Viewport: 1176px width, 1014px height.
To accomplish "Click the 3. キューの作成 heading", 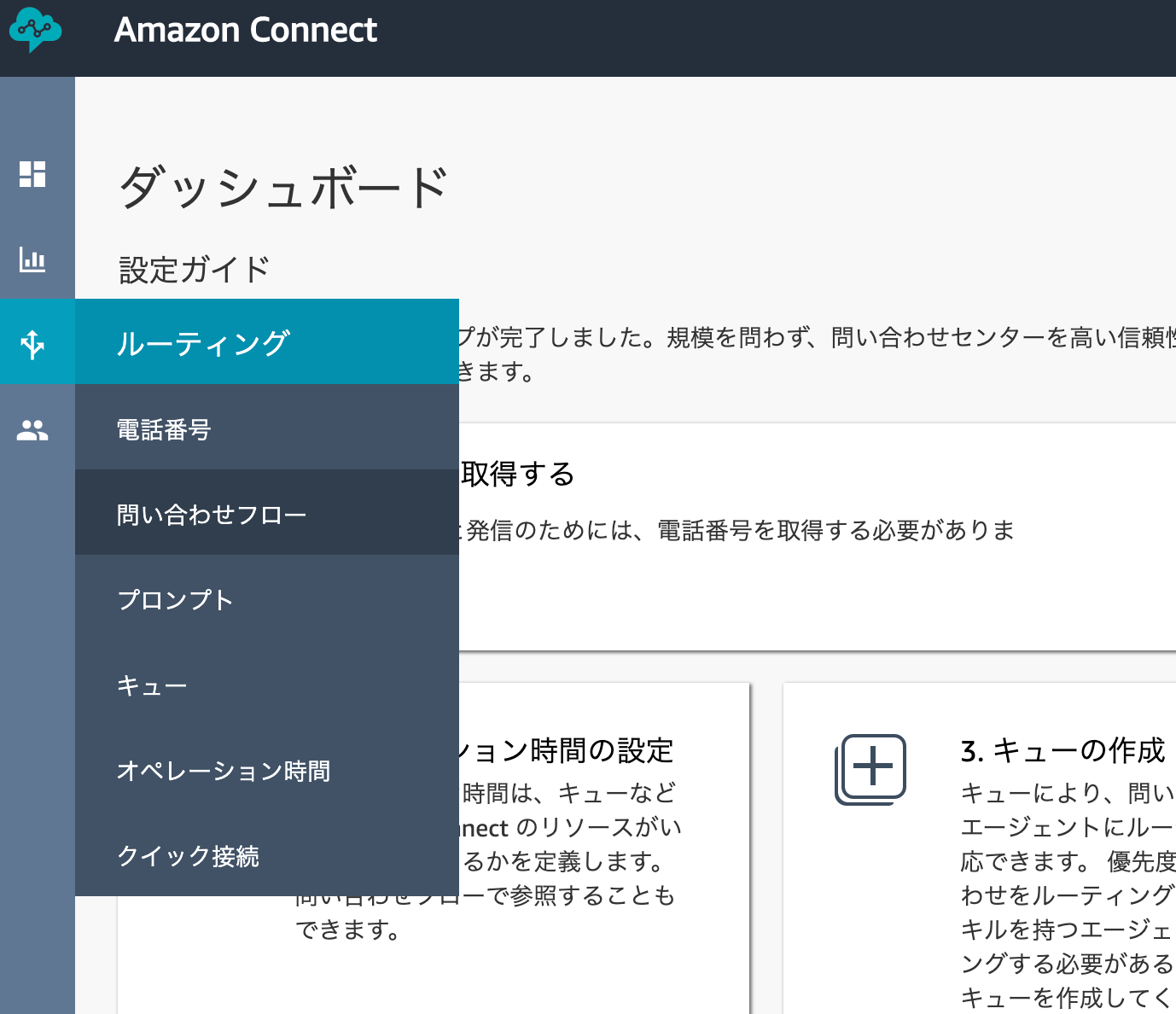I will click(x=1062, y=750).
